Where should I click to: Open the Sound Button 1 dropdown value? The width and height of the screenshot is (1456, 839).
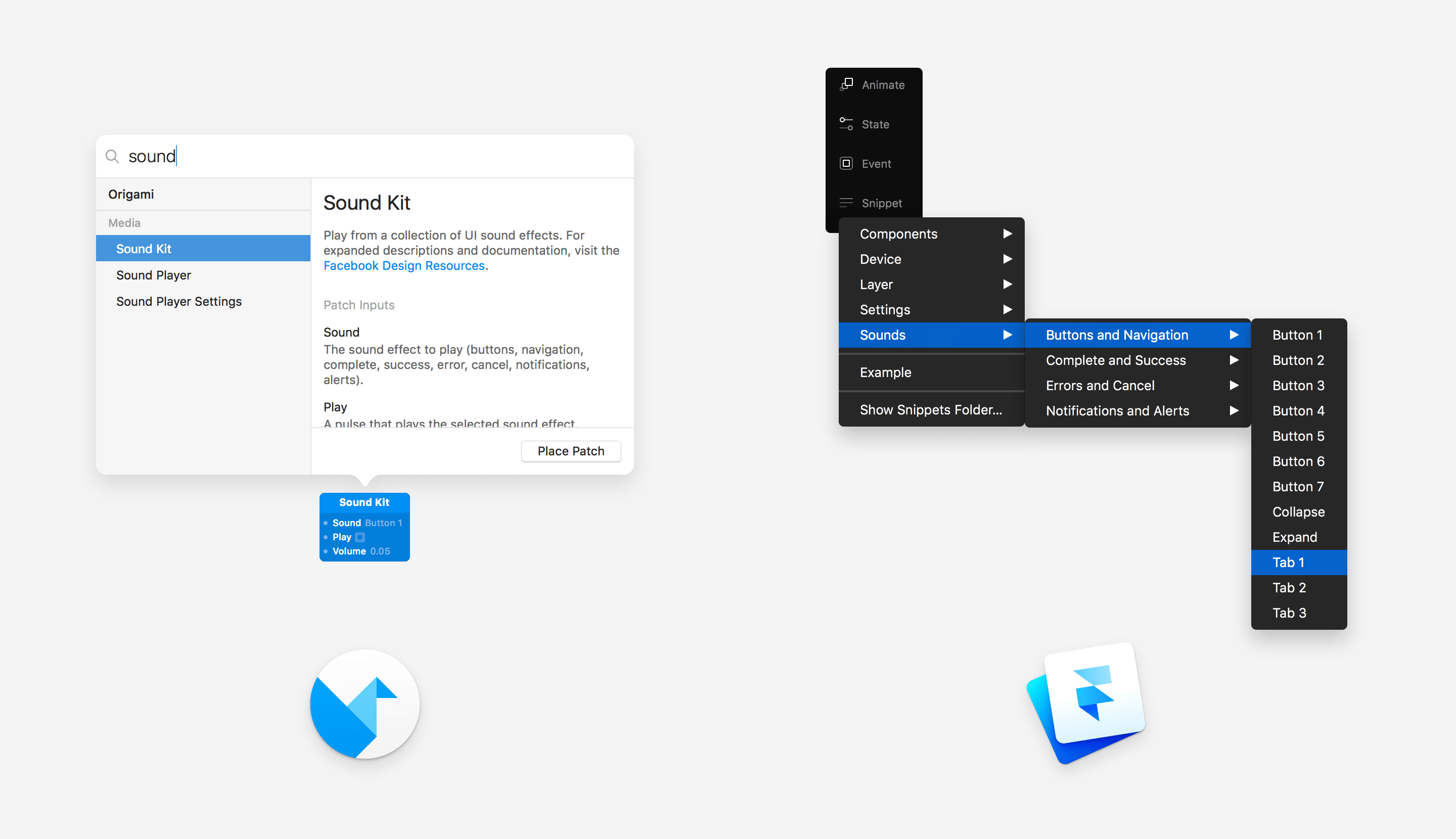[x=383, y=523]
